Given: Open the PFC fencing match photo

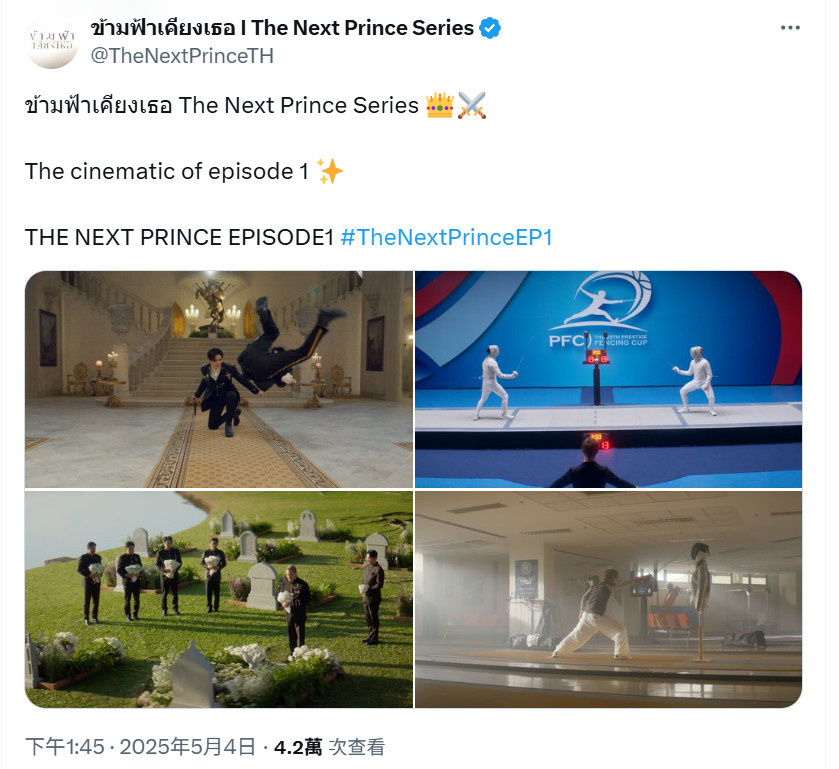Looking at the screenshot, I should click(608, 379).
